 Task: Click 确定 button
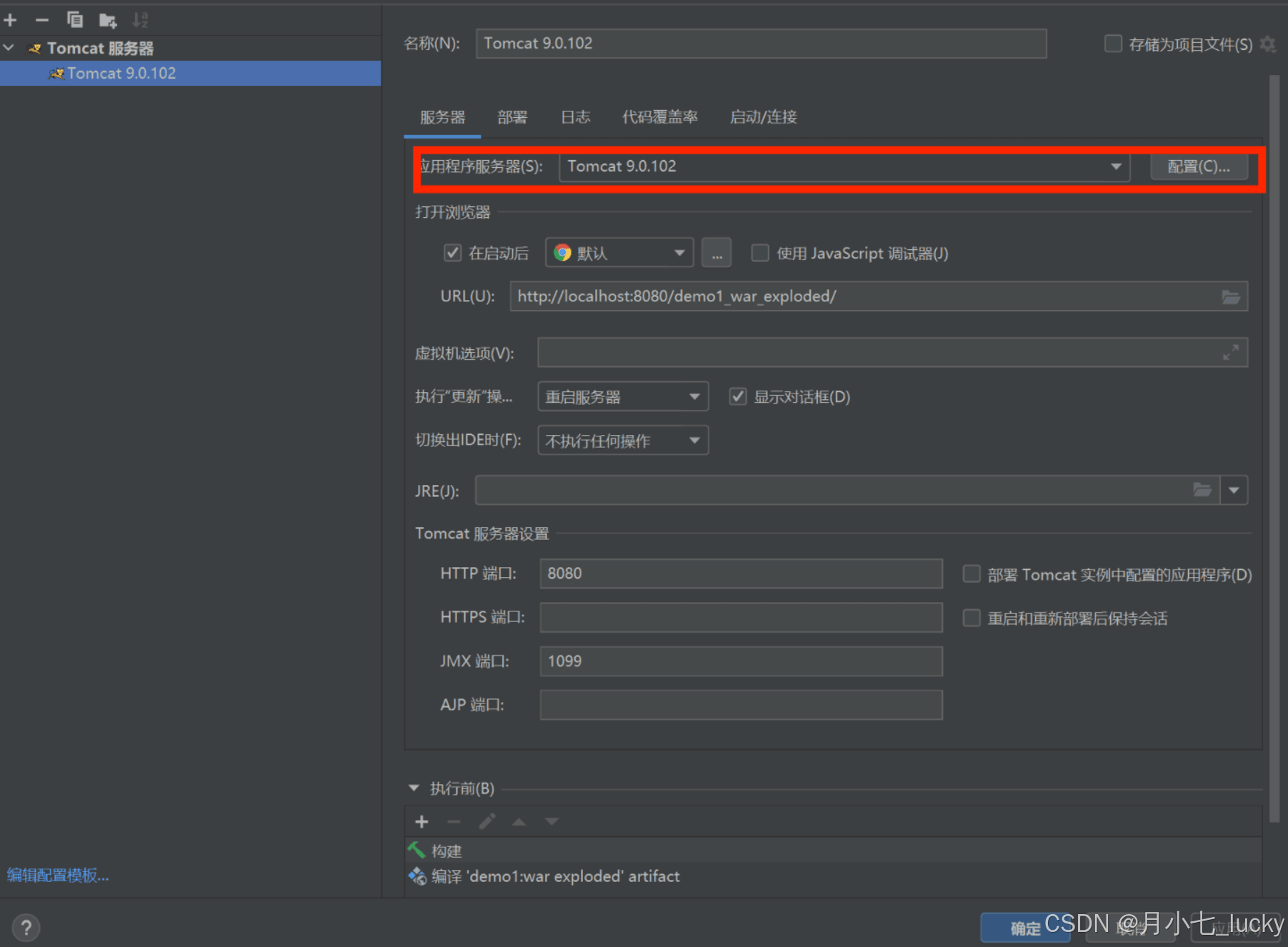[1025, 928]
